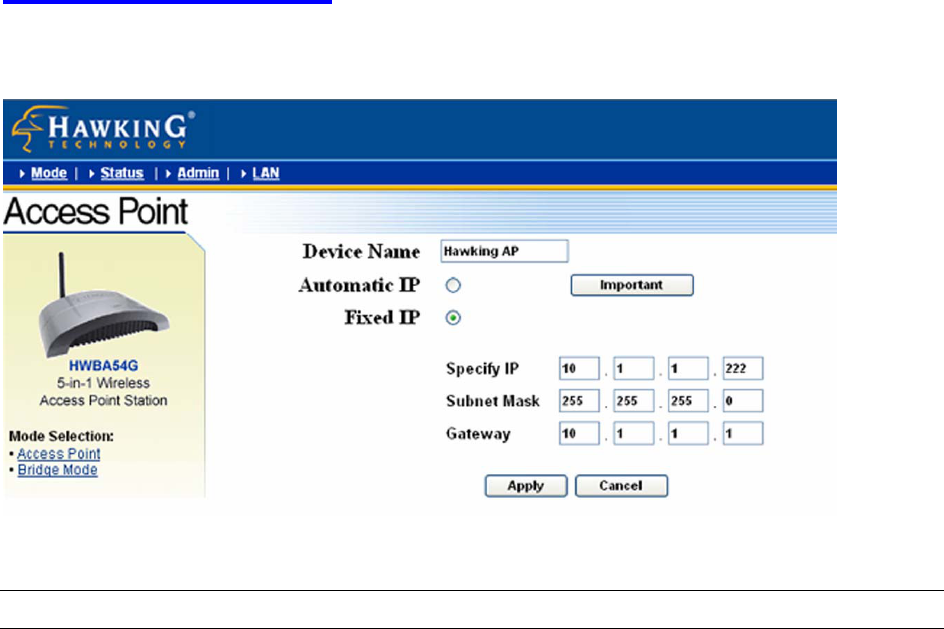Click the 5-in-1 Wireless text
The height and width of the screenshot is (629, 944).
[104, 383]
